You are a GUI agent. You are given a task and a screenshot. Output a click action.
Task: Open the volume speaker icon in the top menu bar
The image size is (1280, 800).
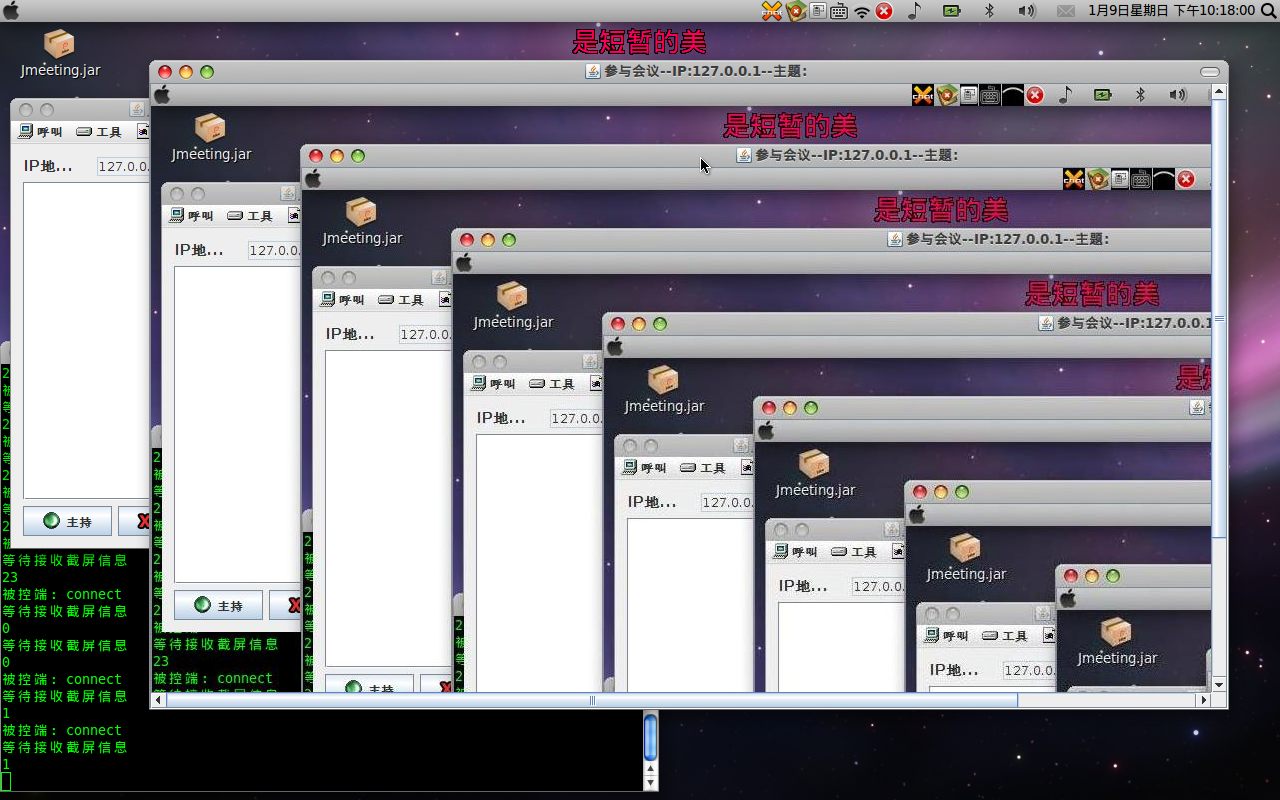(x=1027, y=11)
